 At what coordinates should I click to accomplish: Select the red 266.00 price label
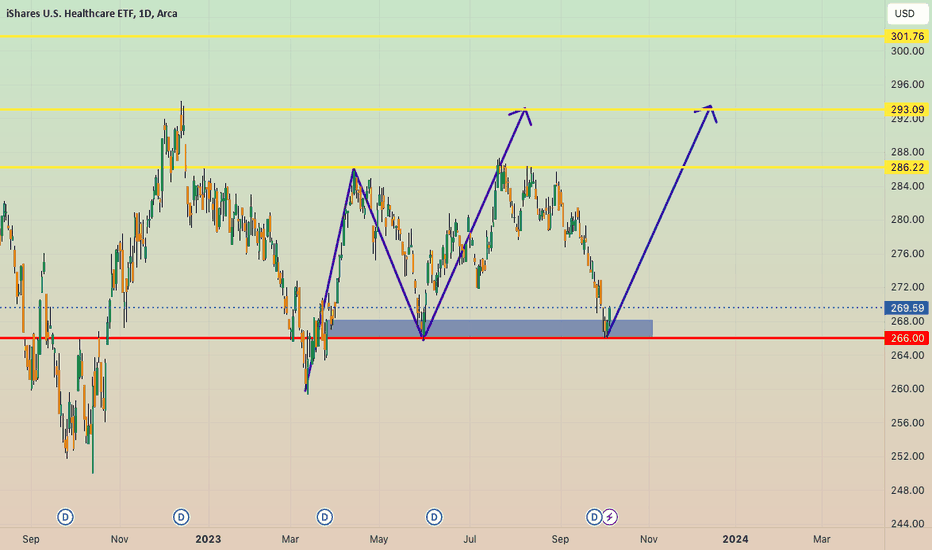tap(907, 338)
